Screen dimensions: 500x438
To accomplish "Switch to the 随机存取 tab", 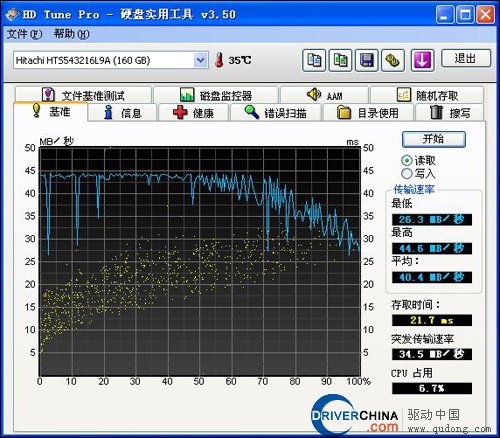I will (427, 95).
